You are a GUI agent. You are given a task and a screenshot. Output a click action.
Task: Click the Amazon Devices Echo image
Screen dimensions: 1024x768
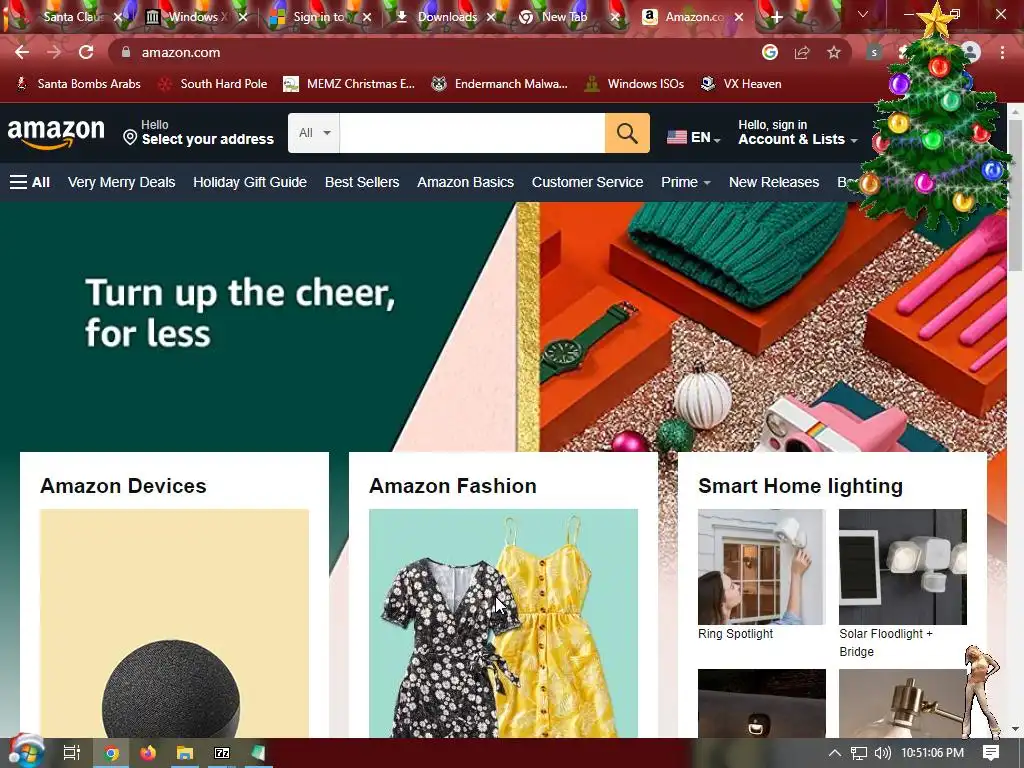pyautogui.click(x=174, y=623)
